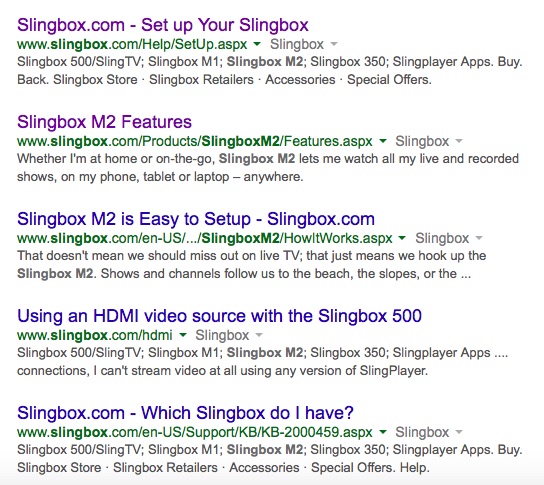The height and width of the screenshot is (485, 544).
Task: Open the 'Set up Your Slingbox' result title
Action: (x=163, y=25)
